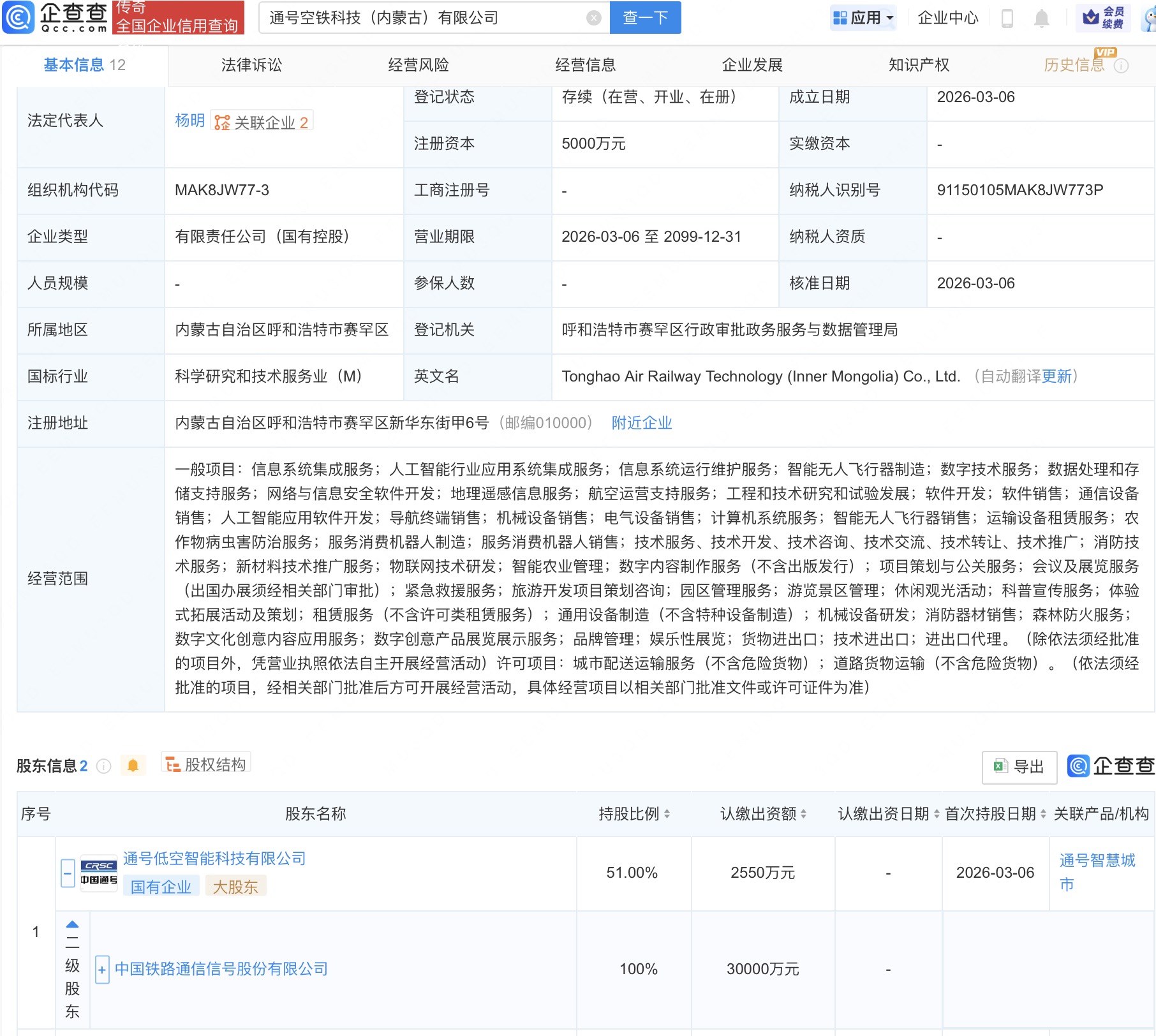Click the 会员续费 crown icon
Viewport: 1156px width, 1036px height.
[1092, 17]
